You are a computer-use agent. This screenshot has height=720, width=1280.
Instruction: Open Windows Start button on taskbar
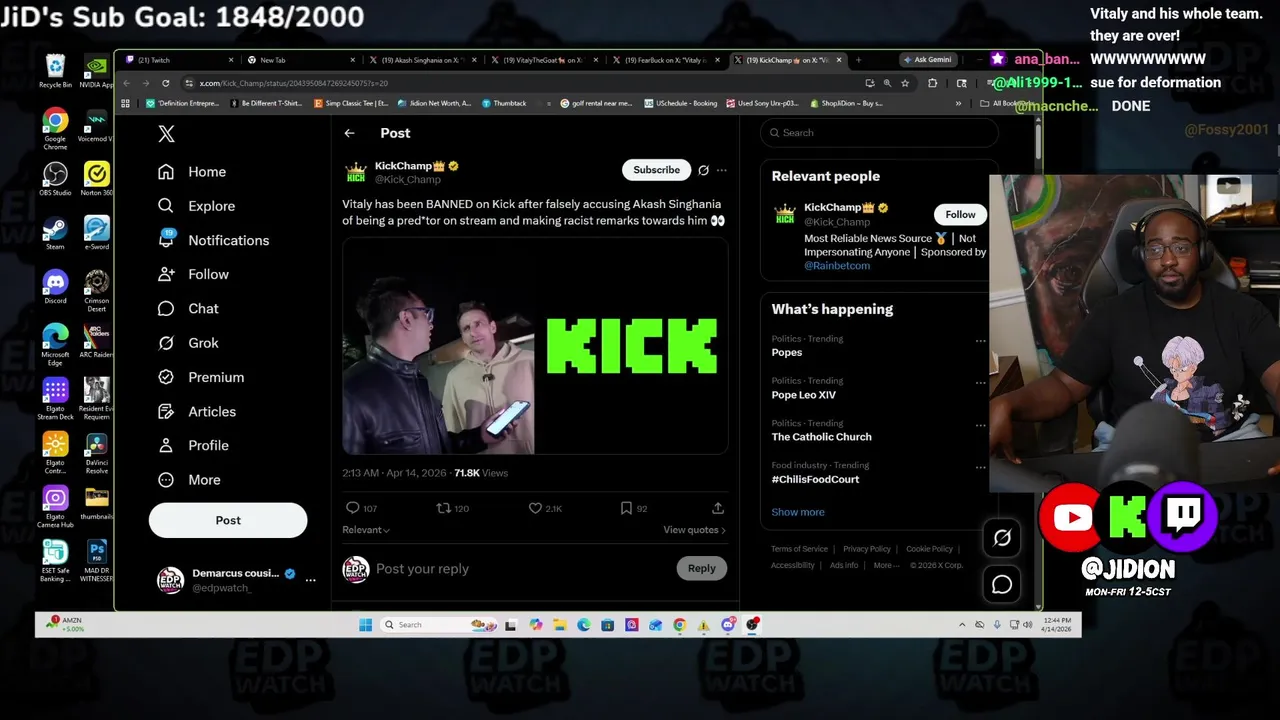click(366, 625)
